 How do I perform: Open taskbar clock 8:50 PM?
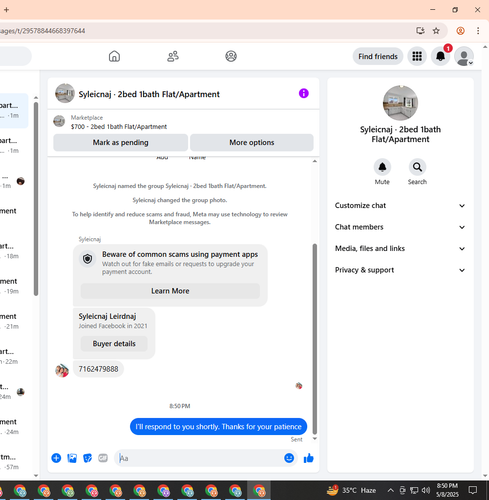(447, 490)
